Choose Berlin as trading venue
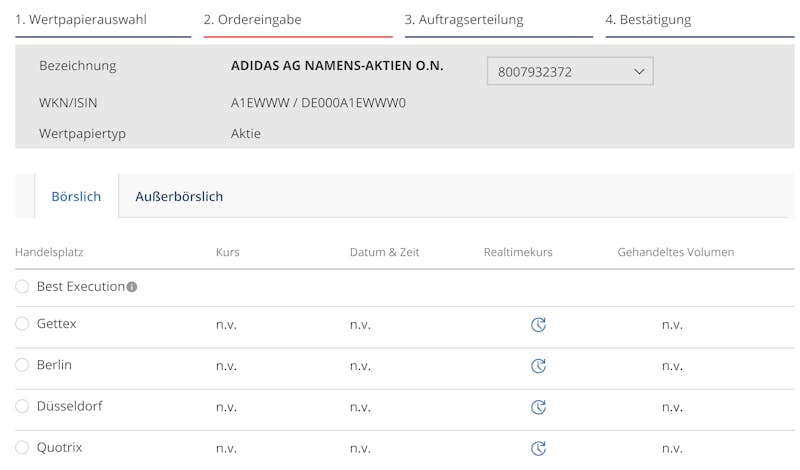The height and width of the screenshot is (470, 800). click(22, 365)
